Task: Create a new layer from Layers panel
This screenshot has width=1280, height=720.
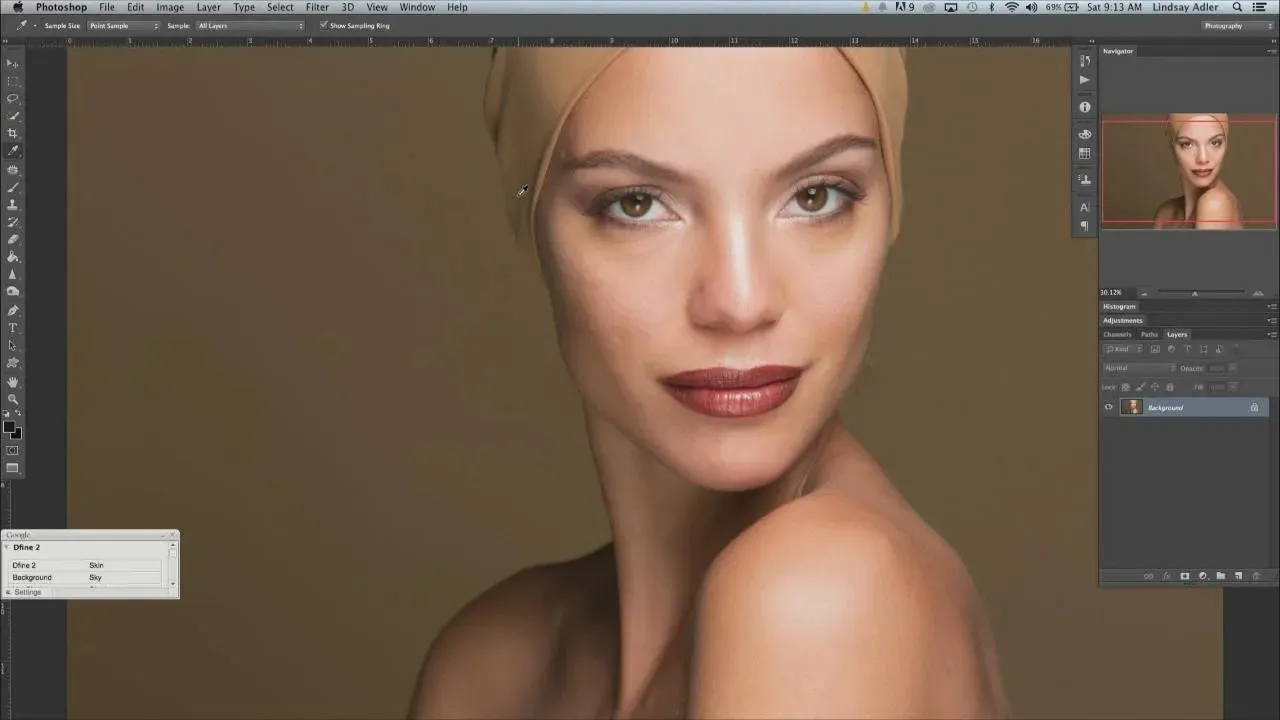Action: 1238,576
